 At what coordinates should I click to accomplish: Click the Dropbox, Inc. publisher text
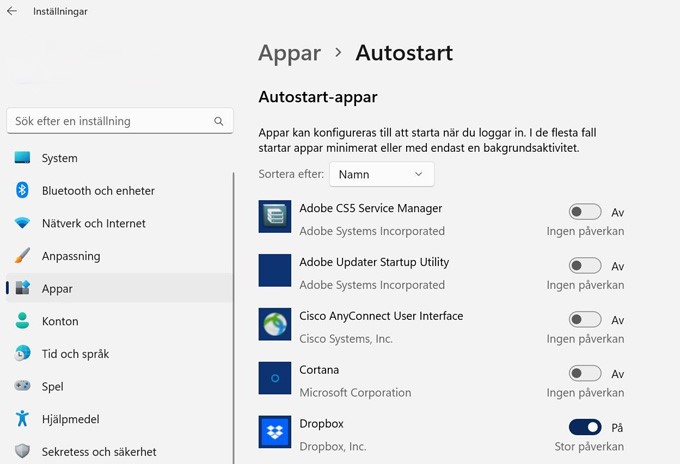[333, 446]
